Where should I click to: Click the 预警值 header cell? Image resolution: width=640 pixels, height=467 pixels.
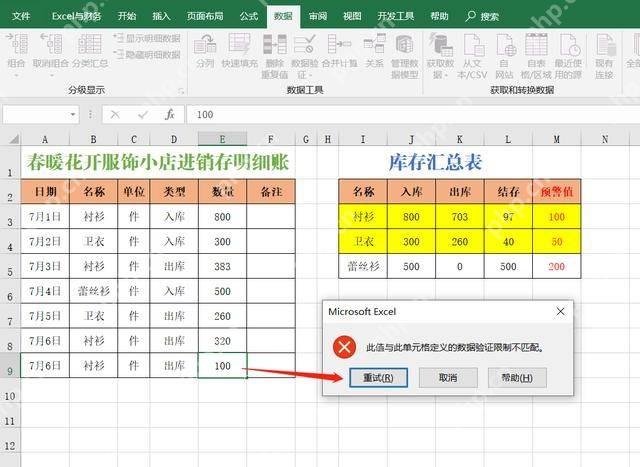pos(557,191)
